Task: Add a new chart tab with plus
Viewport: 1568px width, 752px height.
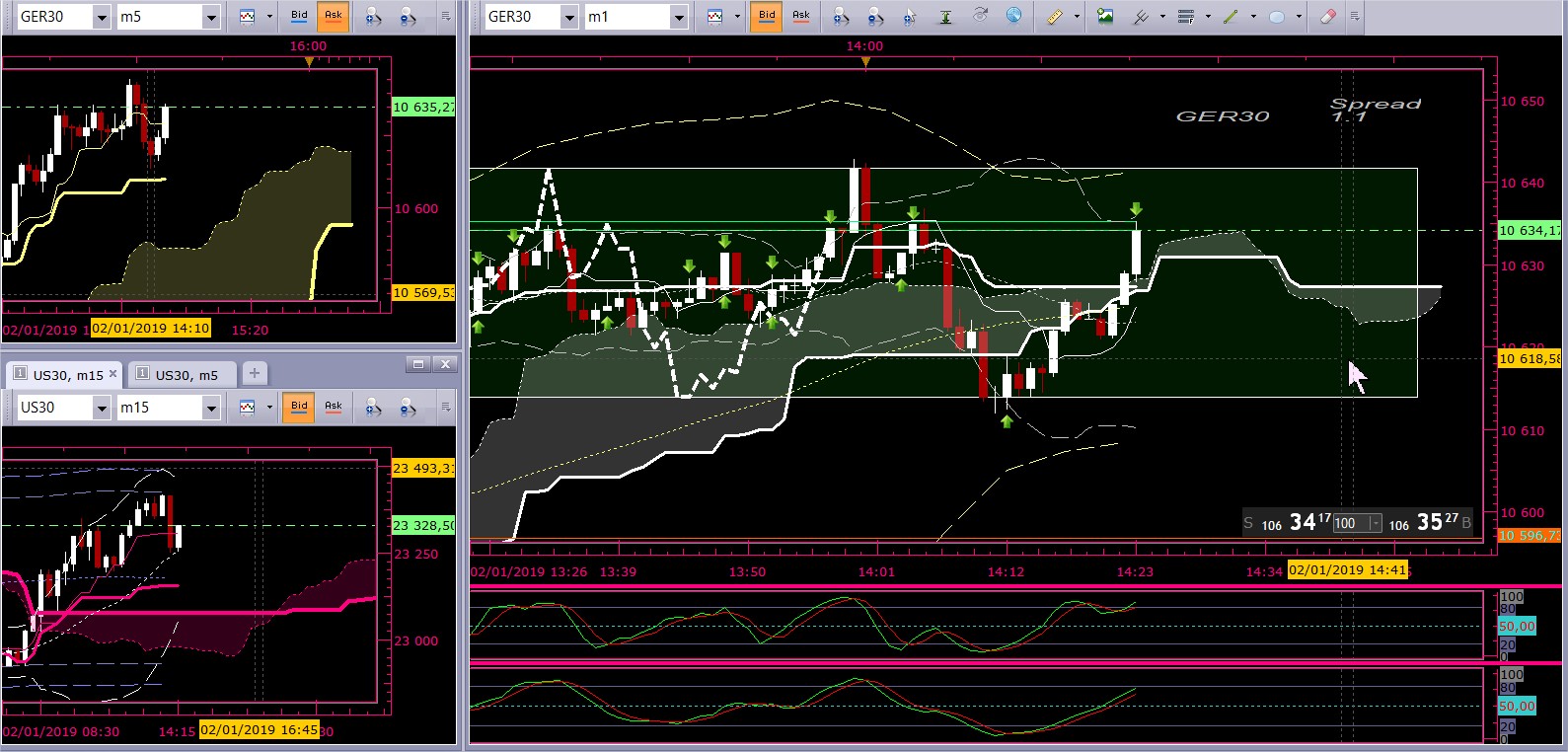Action: point(254,373)
